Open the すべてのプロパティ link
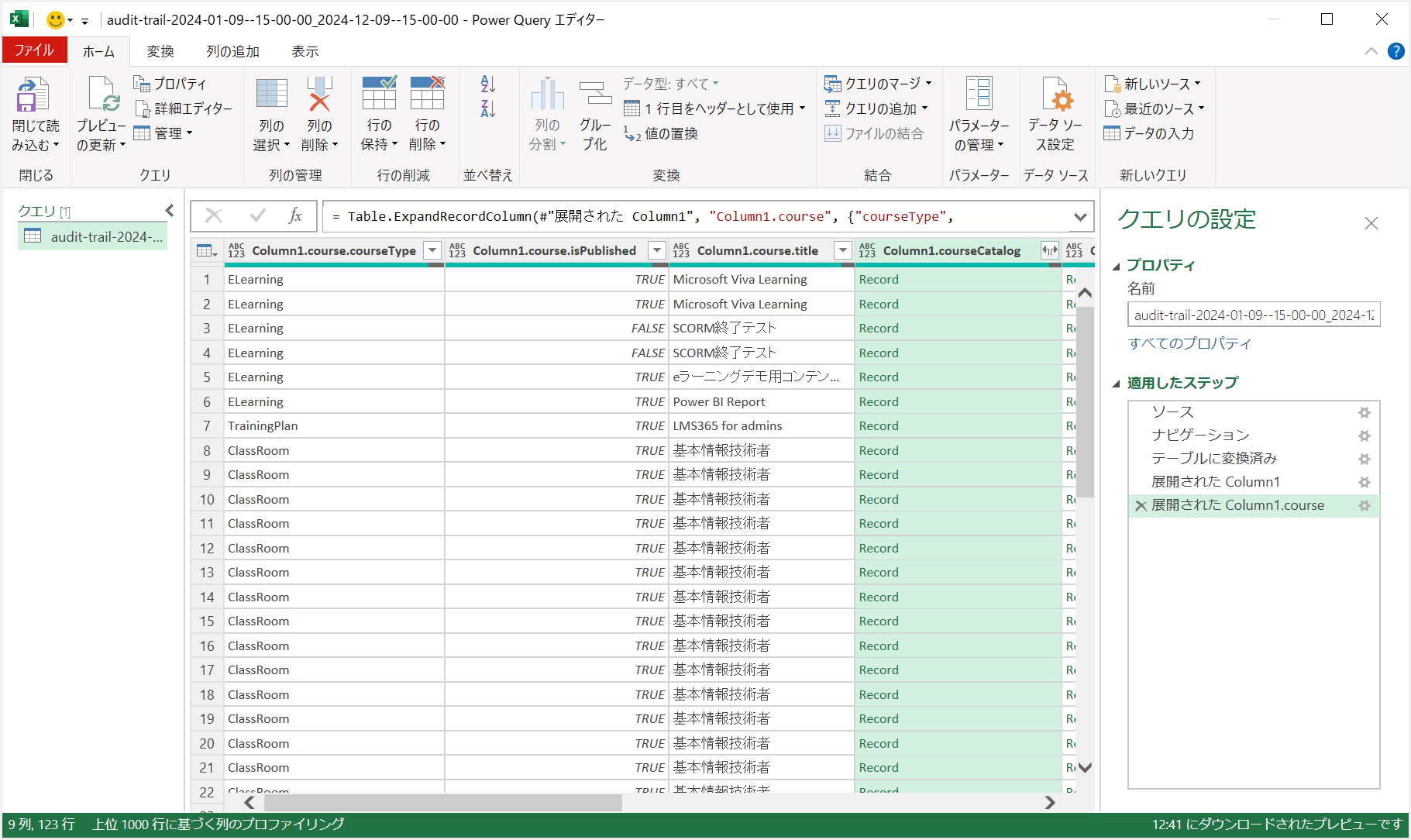 pyautogui.click(x=1189, y=343)
